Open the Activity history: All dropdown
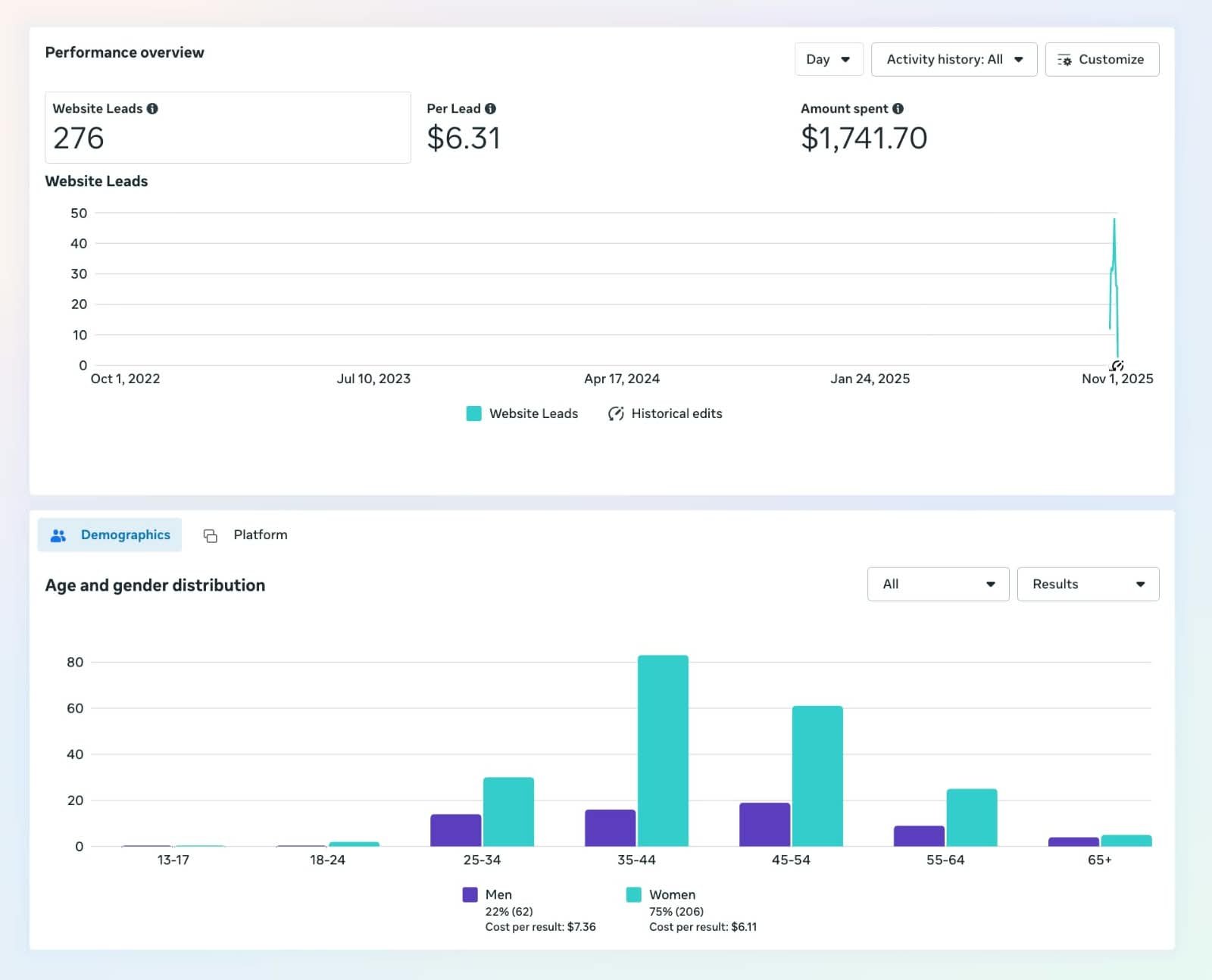Screen dimensions: 1212x980 954,59
